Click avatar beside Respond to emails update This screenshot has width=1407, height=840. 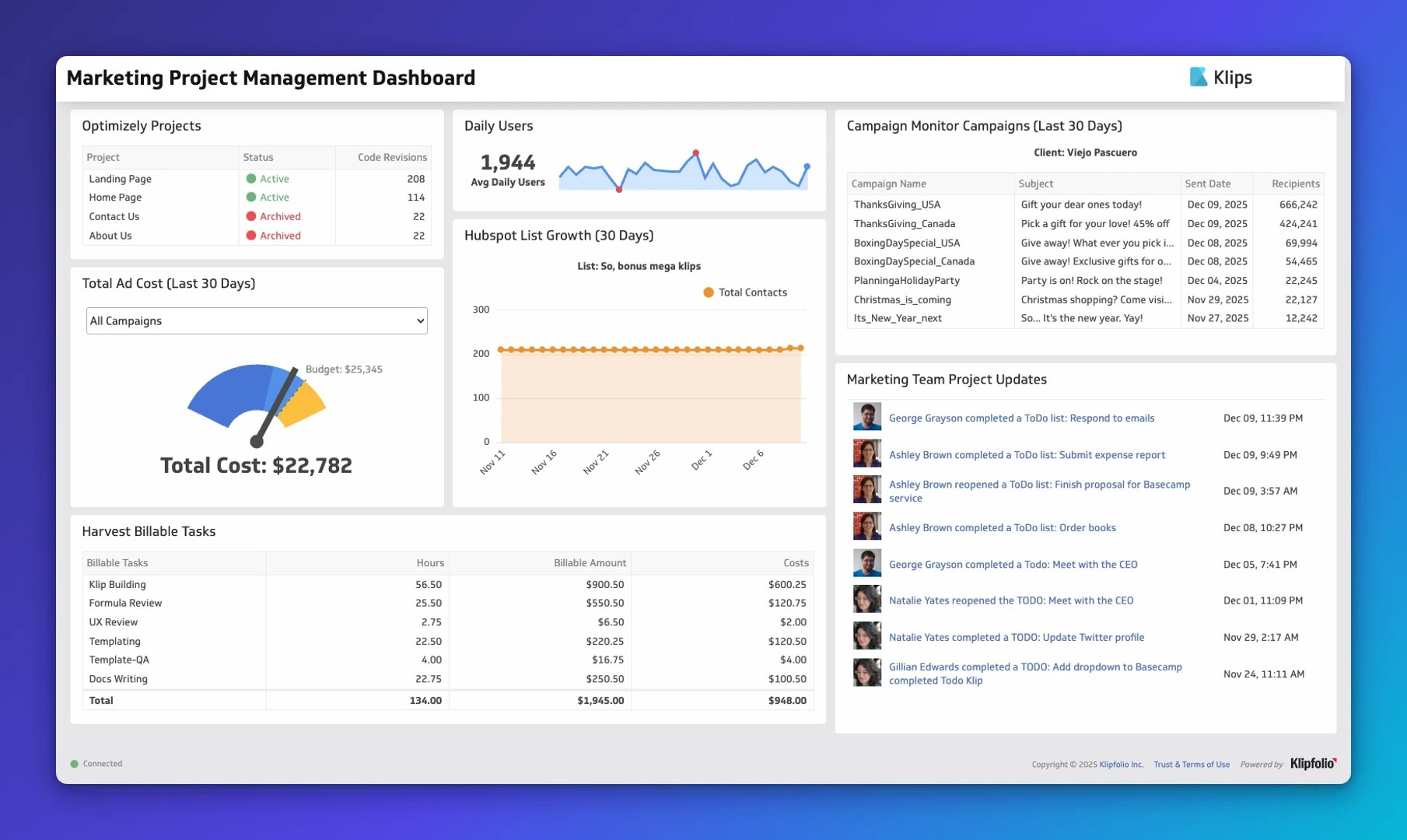(867, 417)
